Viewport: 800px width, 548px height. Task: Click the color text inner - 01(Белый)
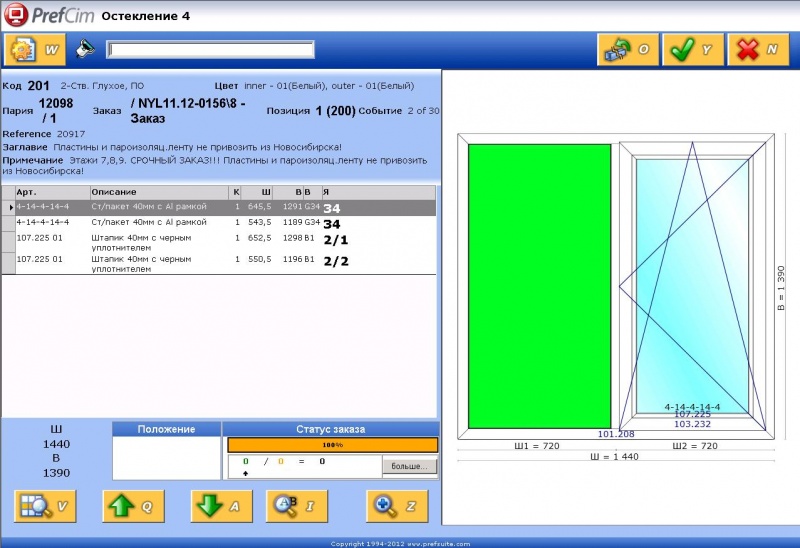click(284, 86)
